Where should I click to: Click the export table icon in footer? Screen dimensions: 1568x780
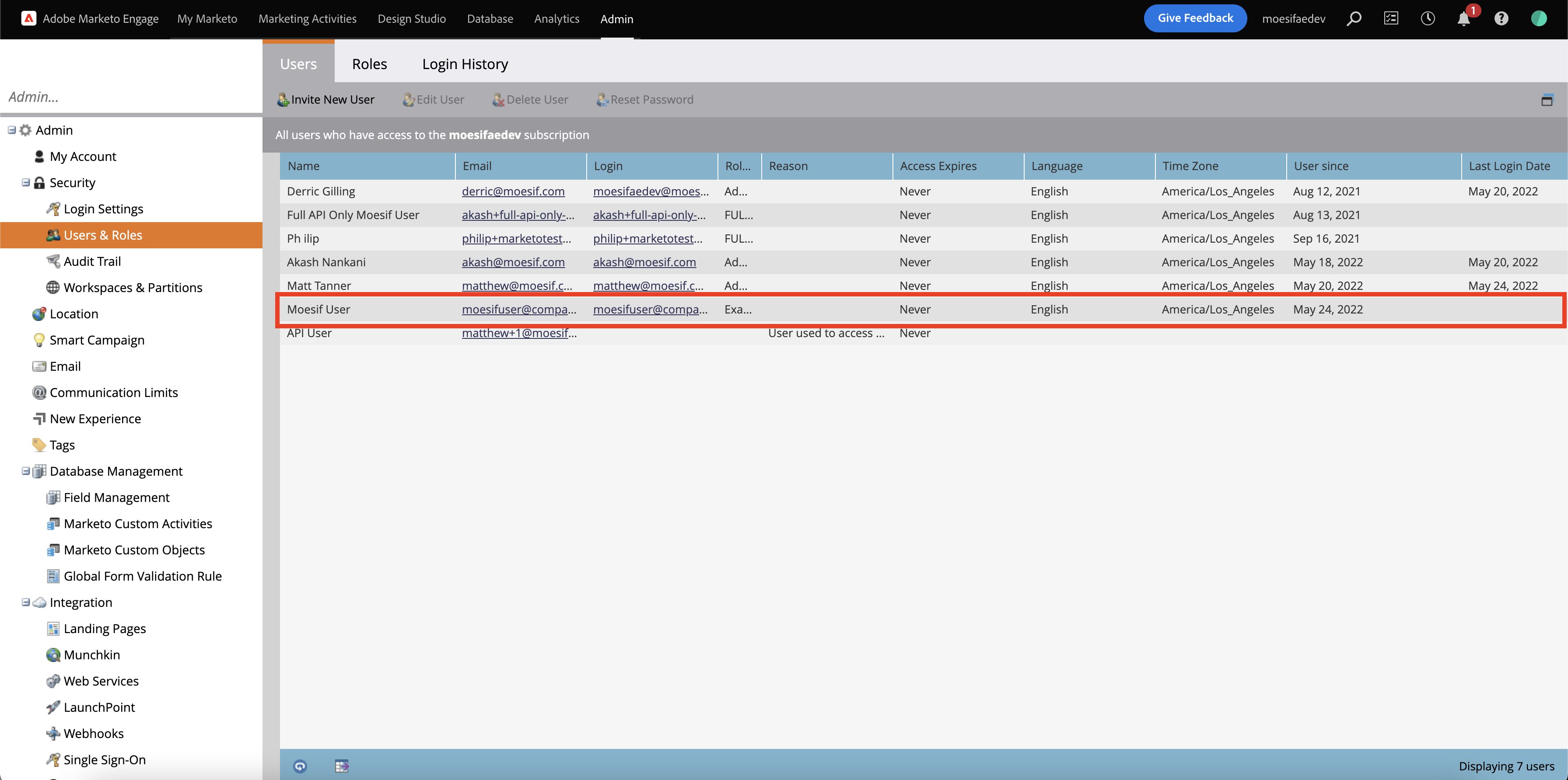click(x=342, y=766)
